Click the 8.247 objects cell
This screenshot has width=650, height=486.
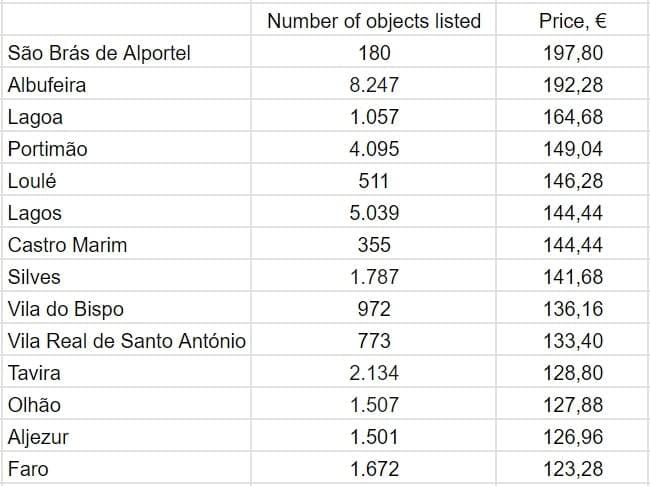click(374, 85)
